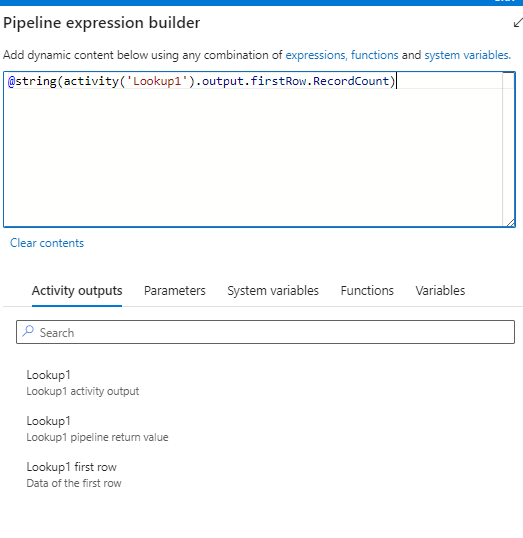Insert Lookup1 activity output

(x=83, y=383)
